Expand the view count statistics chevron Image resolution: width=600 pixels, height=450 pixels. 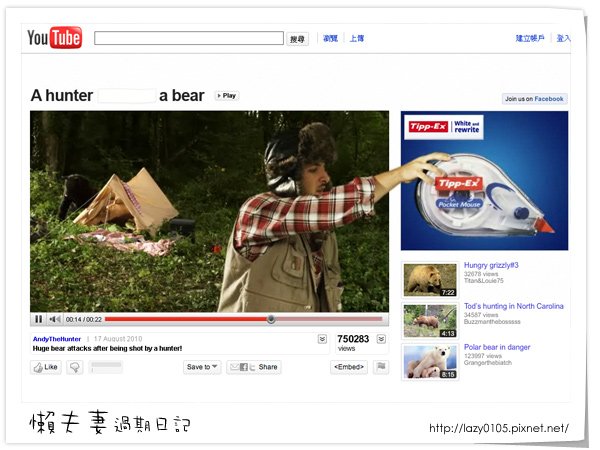point(381,339)
